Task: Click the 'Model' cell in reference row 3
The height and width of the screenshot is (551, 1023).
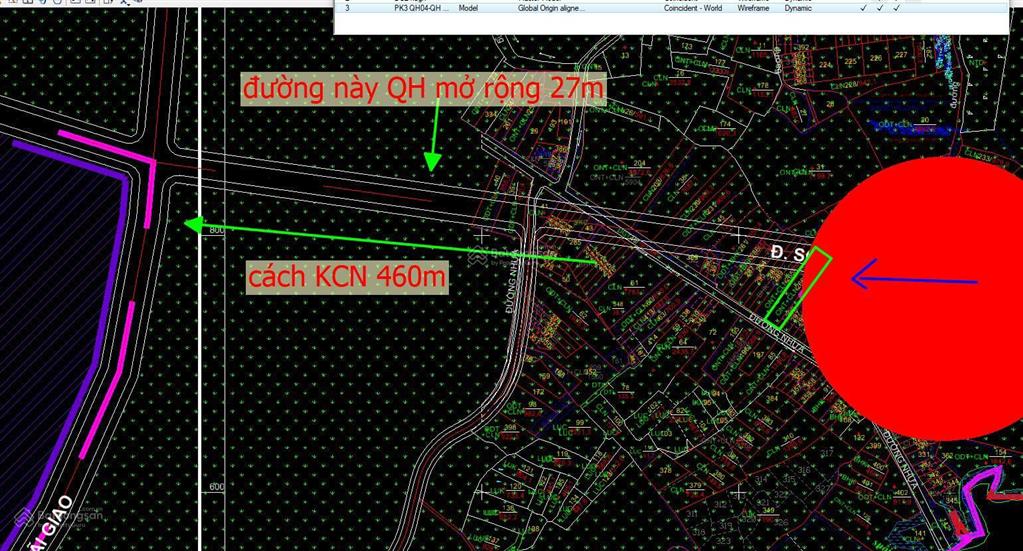Action: coord(468,8)
